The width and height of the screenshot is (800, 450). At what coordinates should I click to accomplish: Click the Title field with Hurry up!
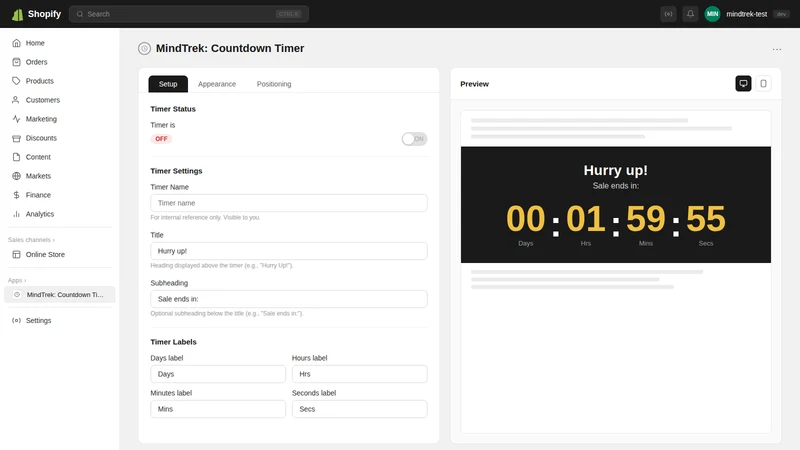pyautogui.click(x=289, y=251)
